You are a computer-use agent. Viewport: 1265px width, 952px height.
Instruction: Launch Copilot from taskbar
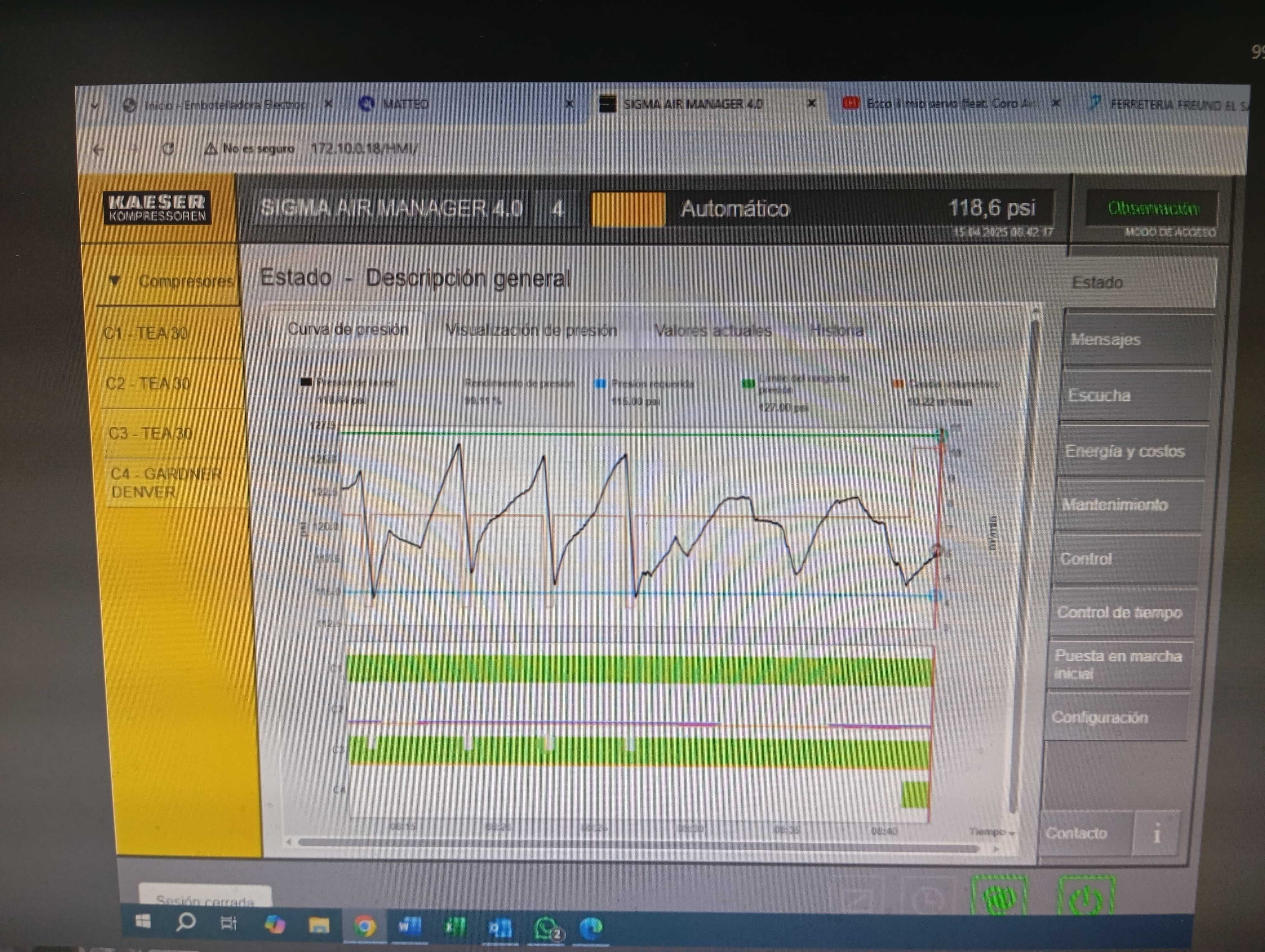(x=274, y=924)
